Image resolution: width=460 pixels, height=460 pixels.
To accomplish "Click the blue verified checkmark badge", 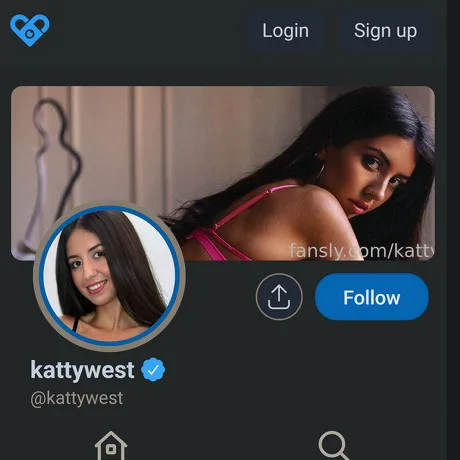I will (153, 370).
